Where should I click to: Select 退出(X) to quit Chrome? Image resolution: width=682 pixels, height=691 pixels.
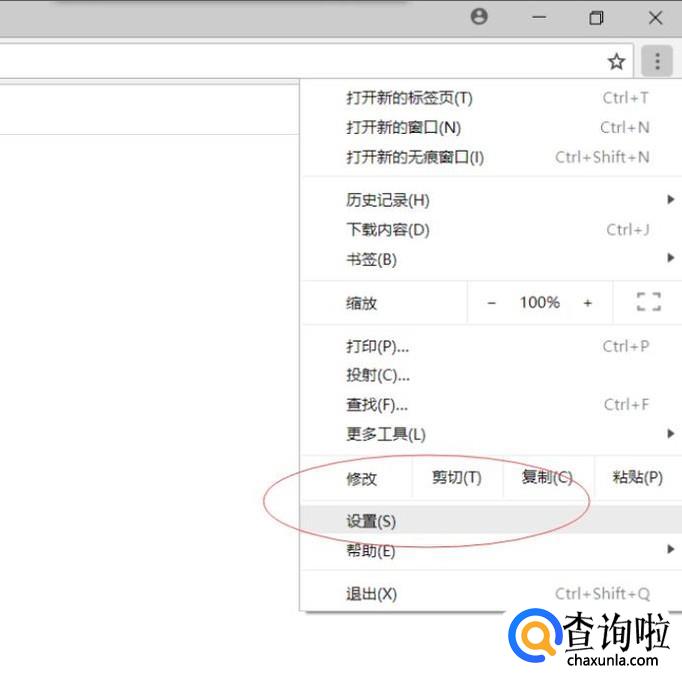tap(371, 594)
